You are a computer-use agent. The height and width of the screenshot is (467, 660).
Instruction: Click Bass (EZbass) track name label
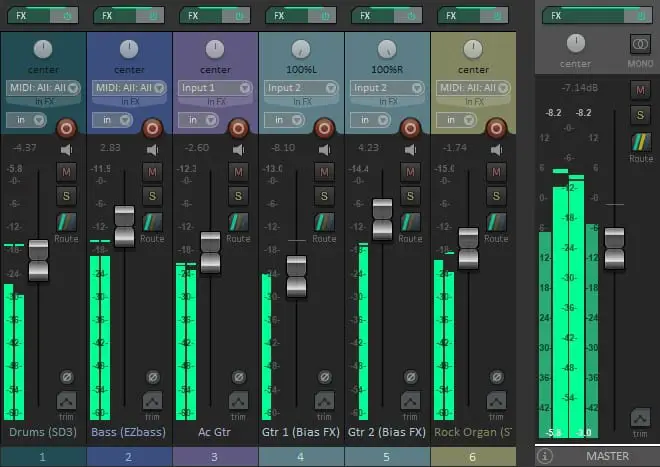coord(128,432)
